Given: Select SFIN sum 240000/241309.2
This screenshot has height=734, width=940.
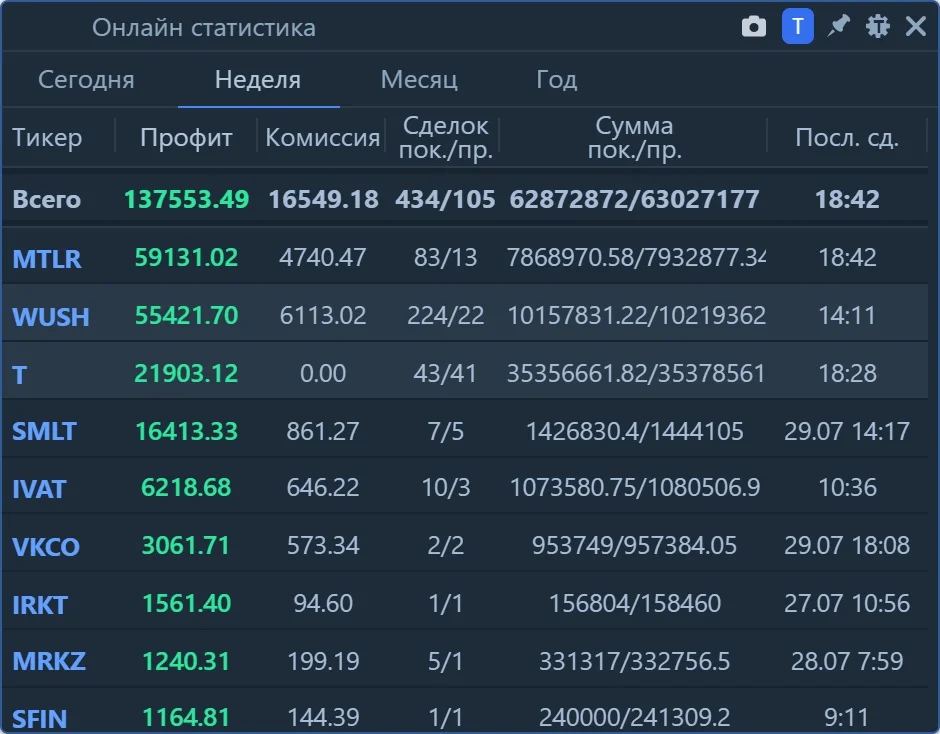Looking at the screenshot, I should (x=634, y=717).
